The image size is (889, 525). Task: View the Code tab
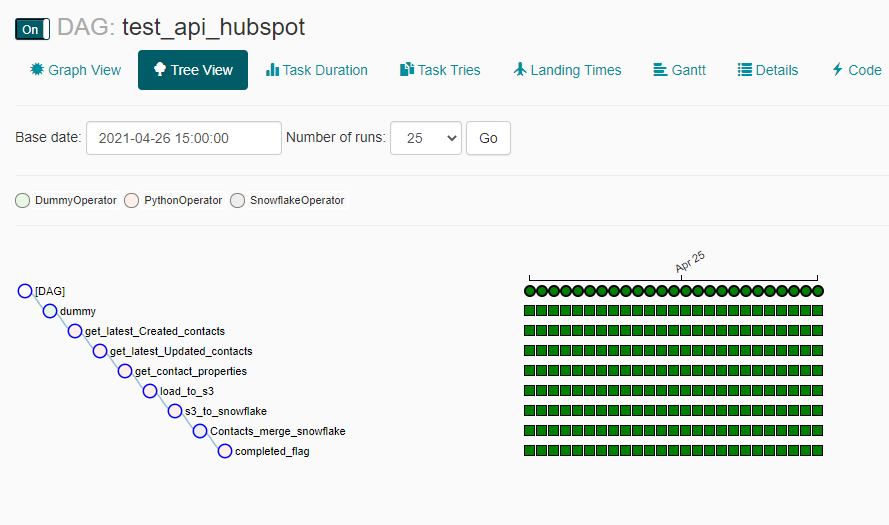[x=856, y=70]
